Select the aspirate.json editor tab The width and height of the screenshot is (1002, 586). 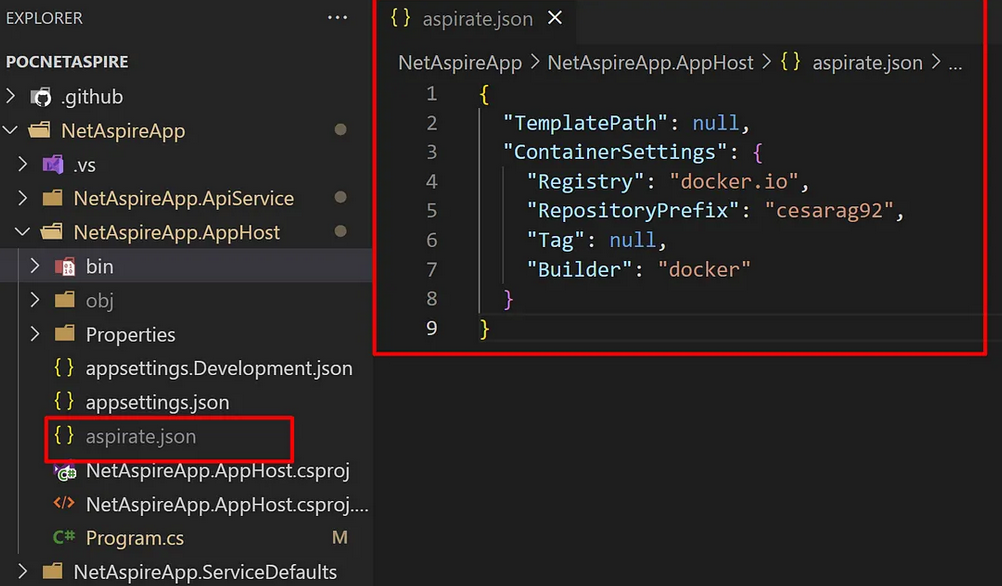coord(477,19)
